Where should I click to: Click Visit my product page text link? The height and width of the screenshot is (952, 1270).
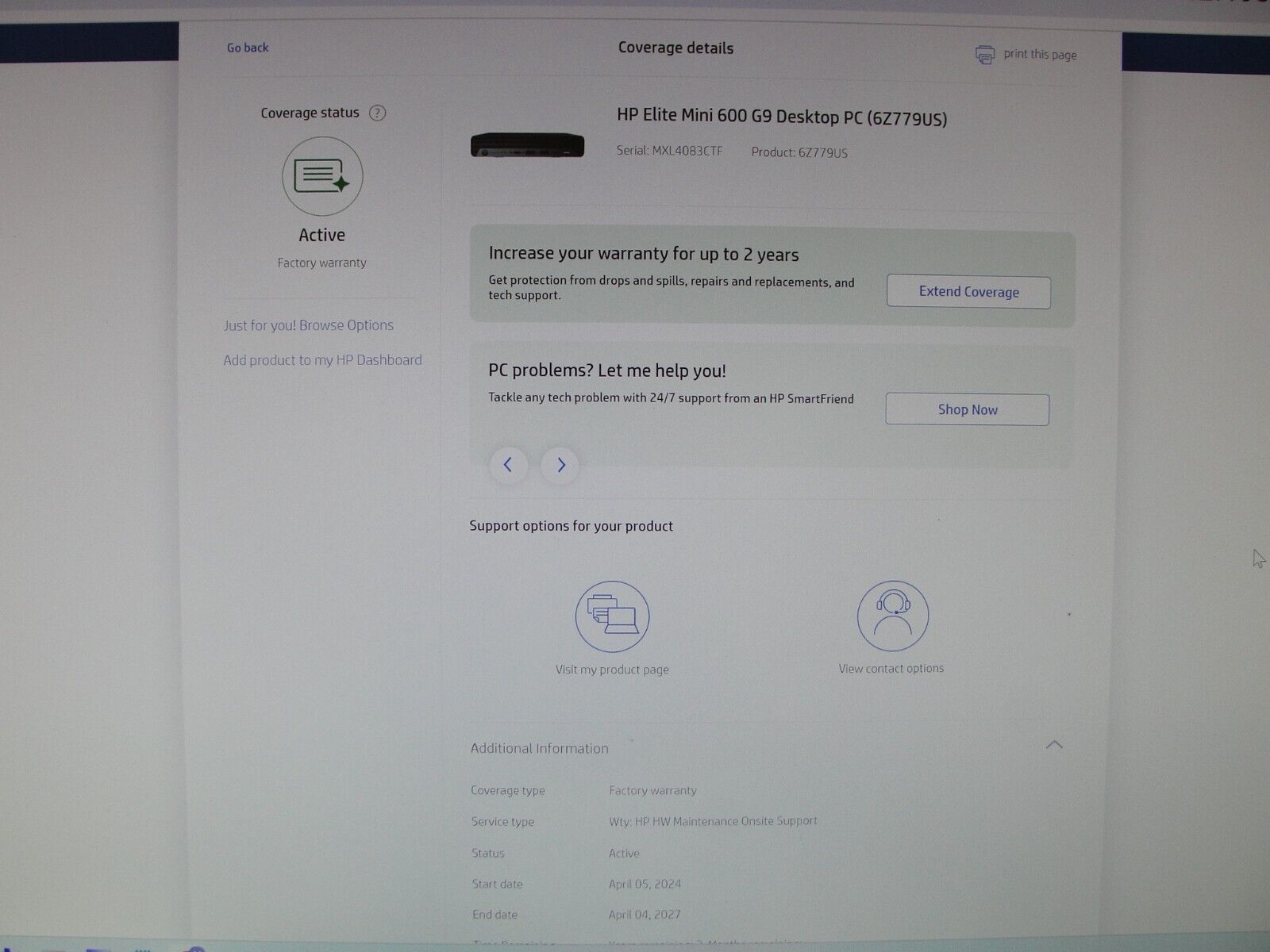(612, 670)
